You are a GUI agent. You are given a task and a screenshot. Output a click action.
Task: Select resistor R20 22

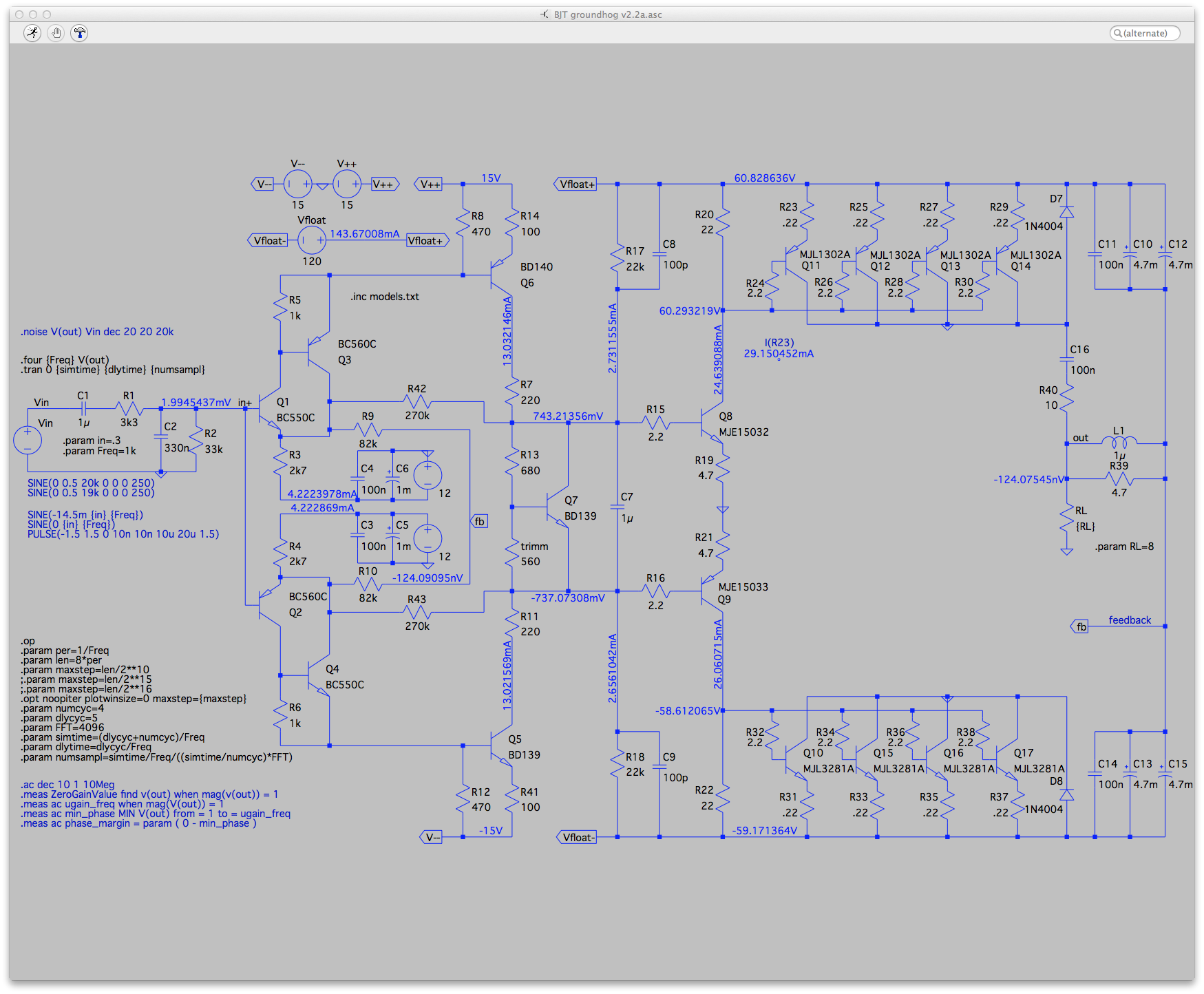[x=723, y=222]
